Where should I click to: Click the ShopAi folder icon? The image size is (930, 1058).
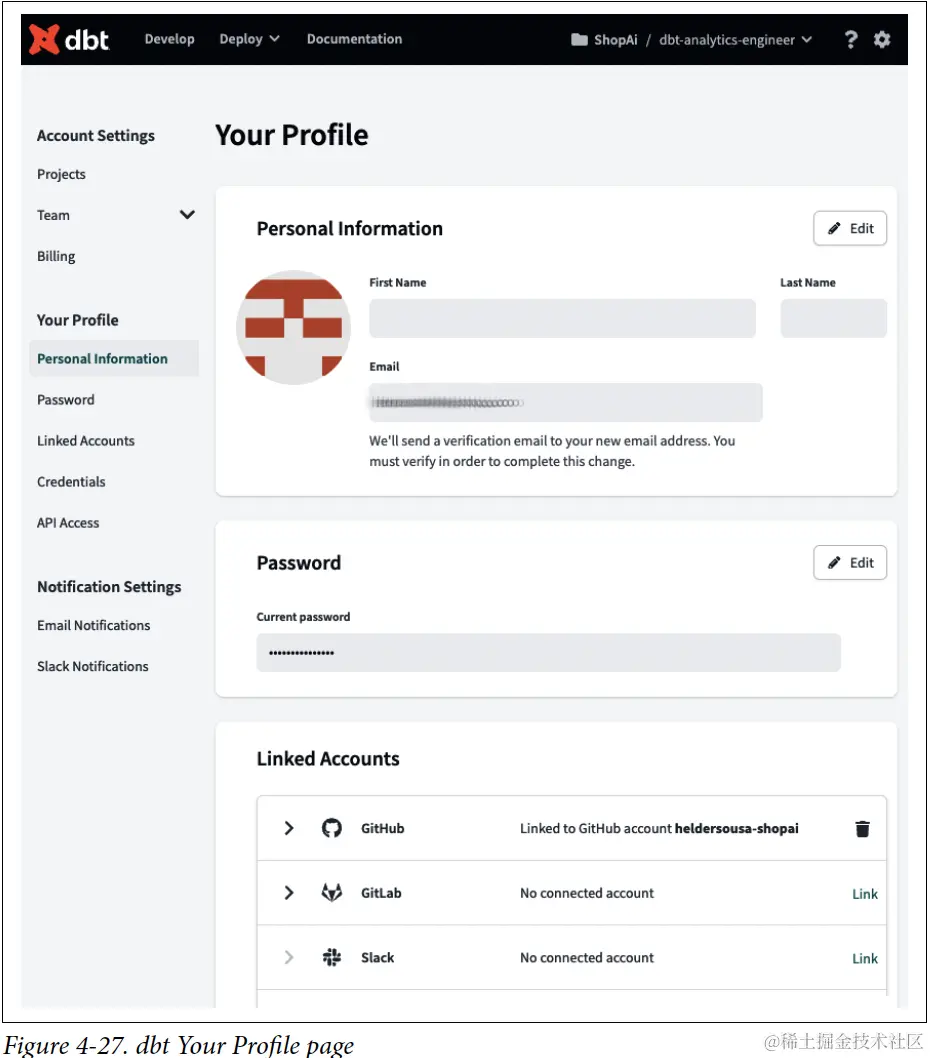(579, 40)
